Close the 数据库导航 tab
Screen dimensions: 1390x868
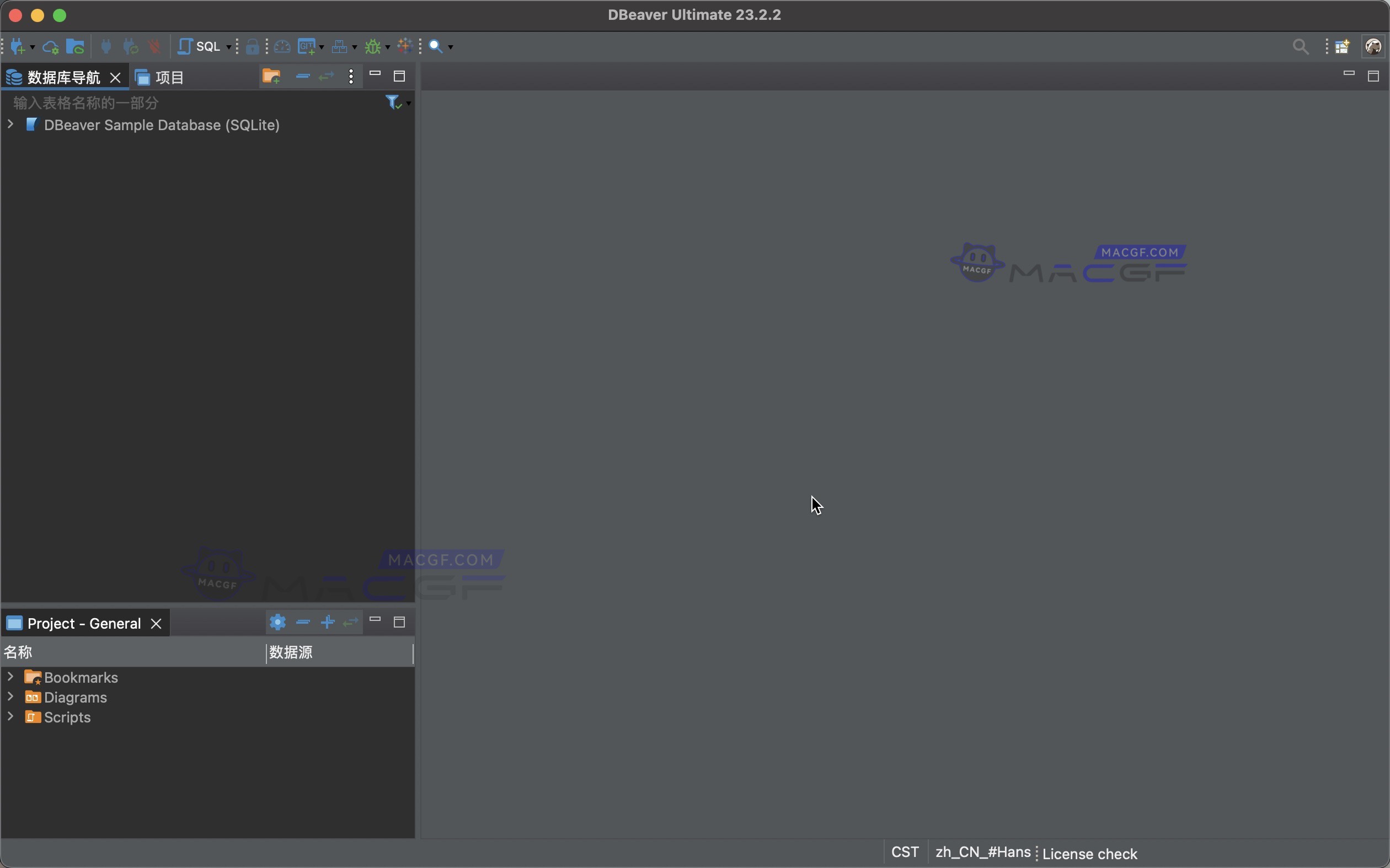tap(115, 78)
